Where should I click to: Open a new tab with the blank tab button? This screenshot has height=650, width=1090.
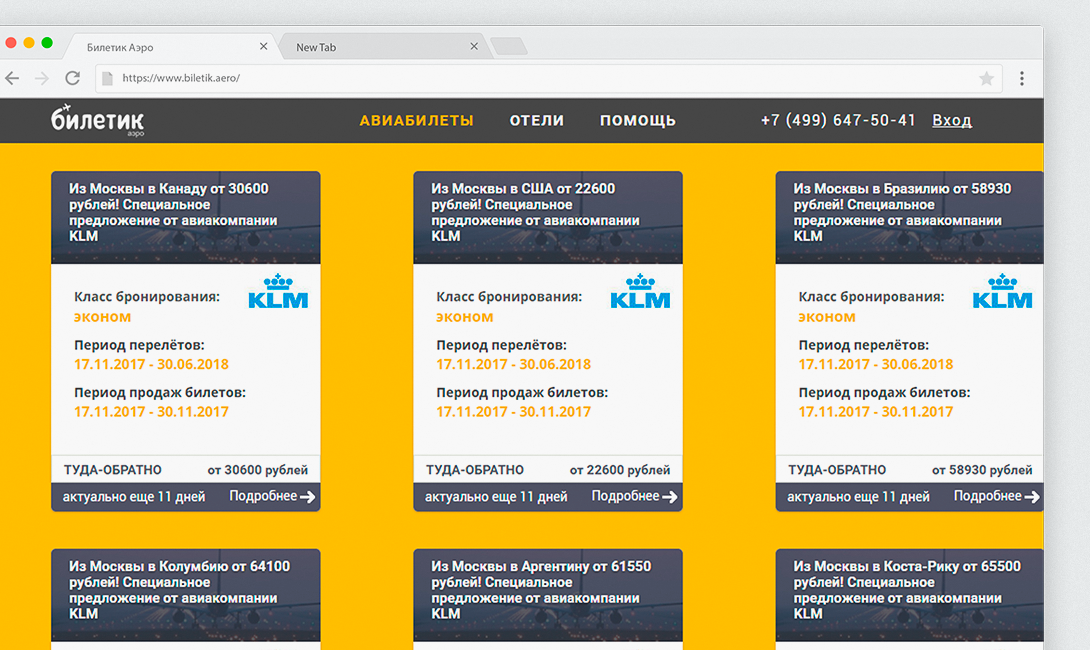point(509,47)
